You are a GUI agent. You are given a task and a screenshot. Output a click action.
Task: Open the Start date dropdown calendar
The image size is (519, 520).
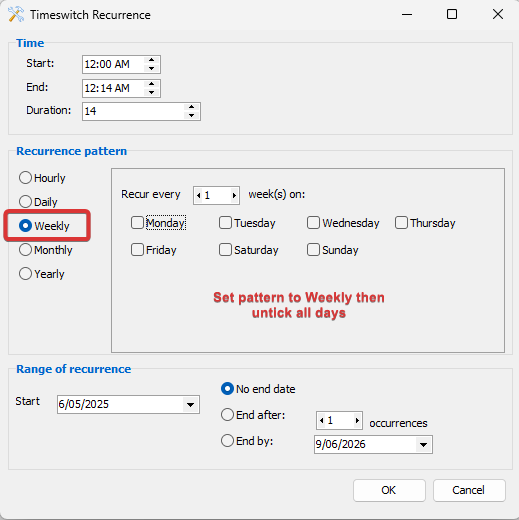(x=190, y=405)
